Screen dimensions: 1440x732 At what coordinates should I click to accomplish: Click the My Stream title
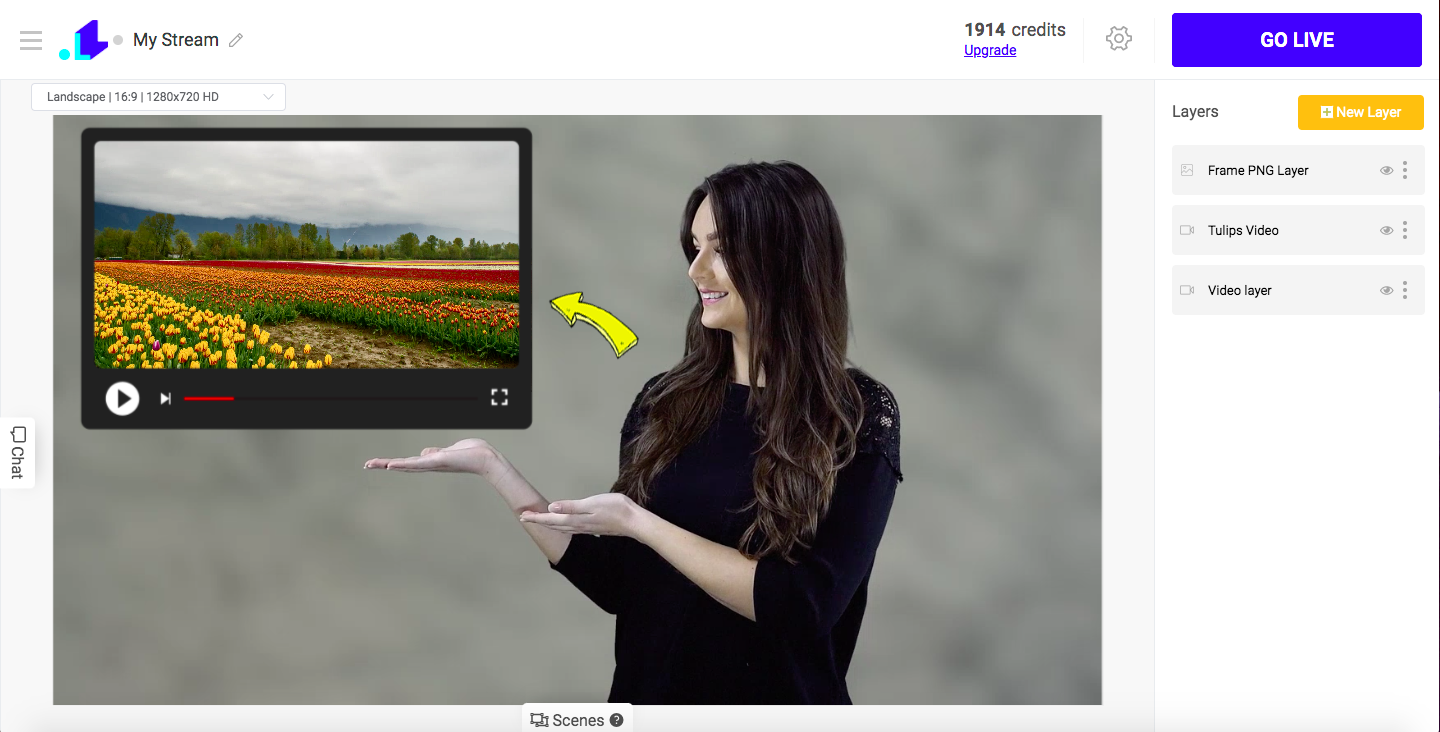(176, 40)
